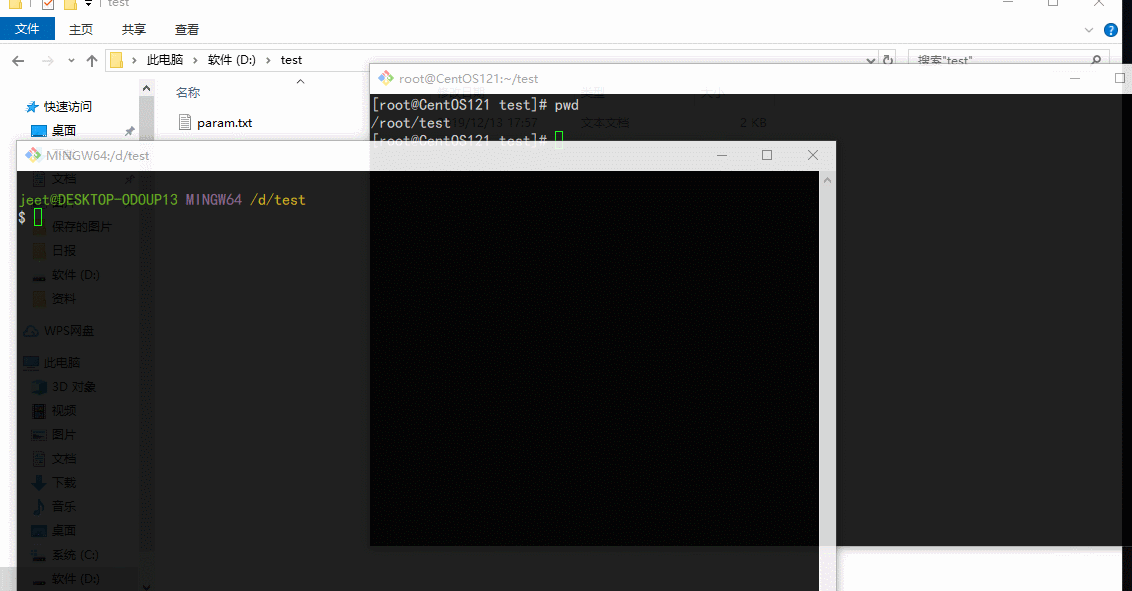
Task: Refresh the Explorer folder view
Action: (x=889, y=60)
